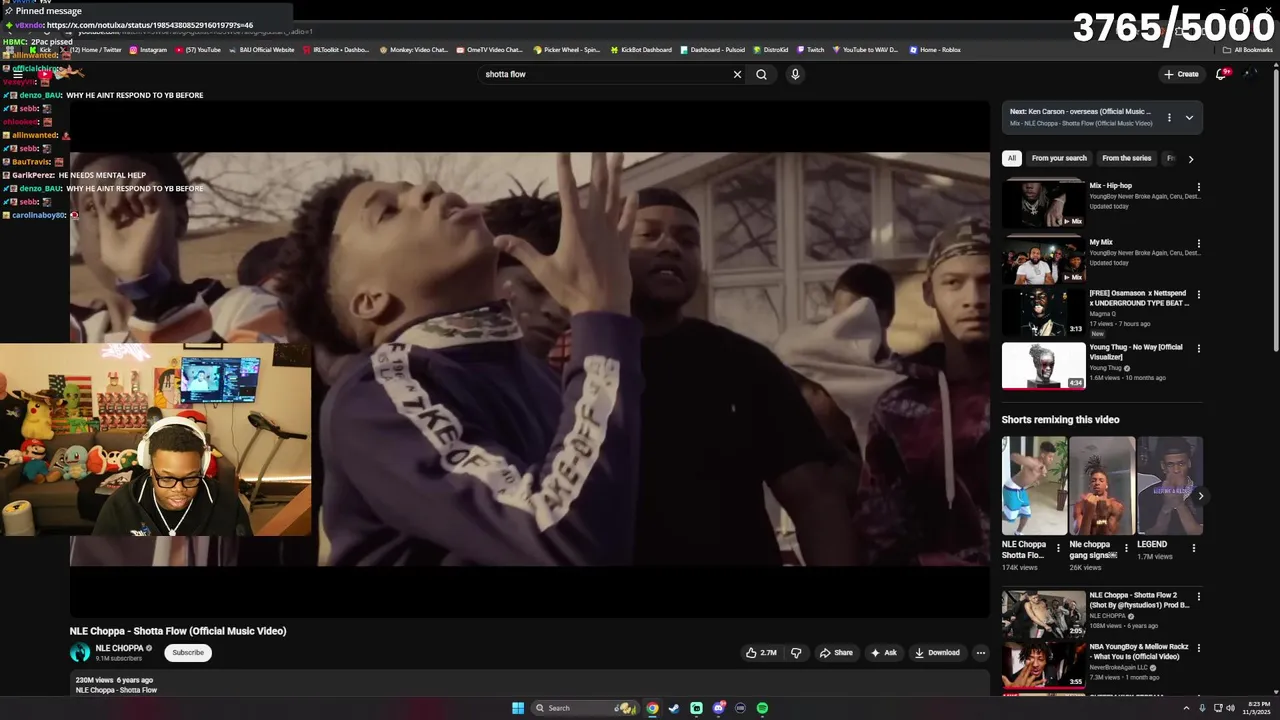The height and width of the screenshot is (720, 1280).
Task: Open Spotify from the taskbar
Action: [762, 708]
